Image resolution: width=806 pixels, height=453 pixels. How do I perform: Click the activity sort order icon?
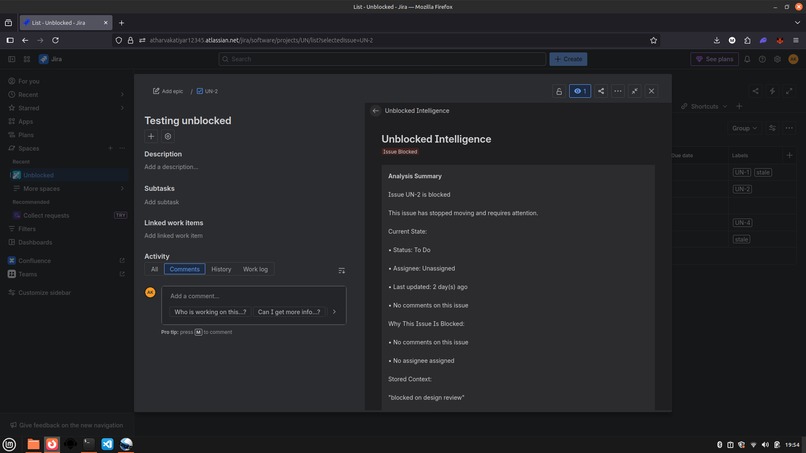(x=341, y=270)
